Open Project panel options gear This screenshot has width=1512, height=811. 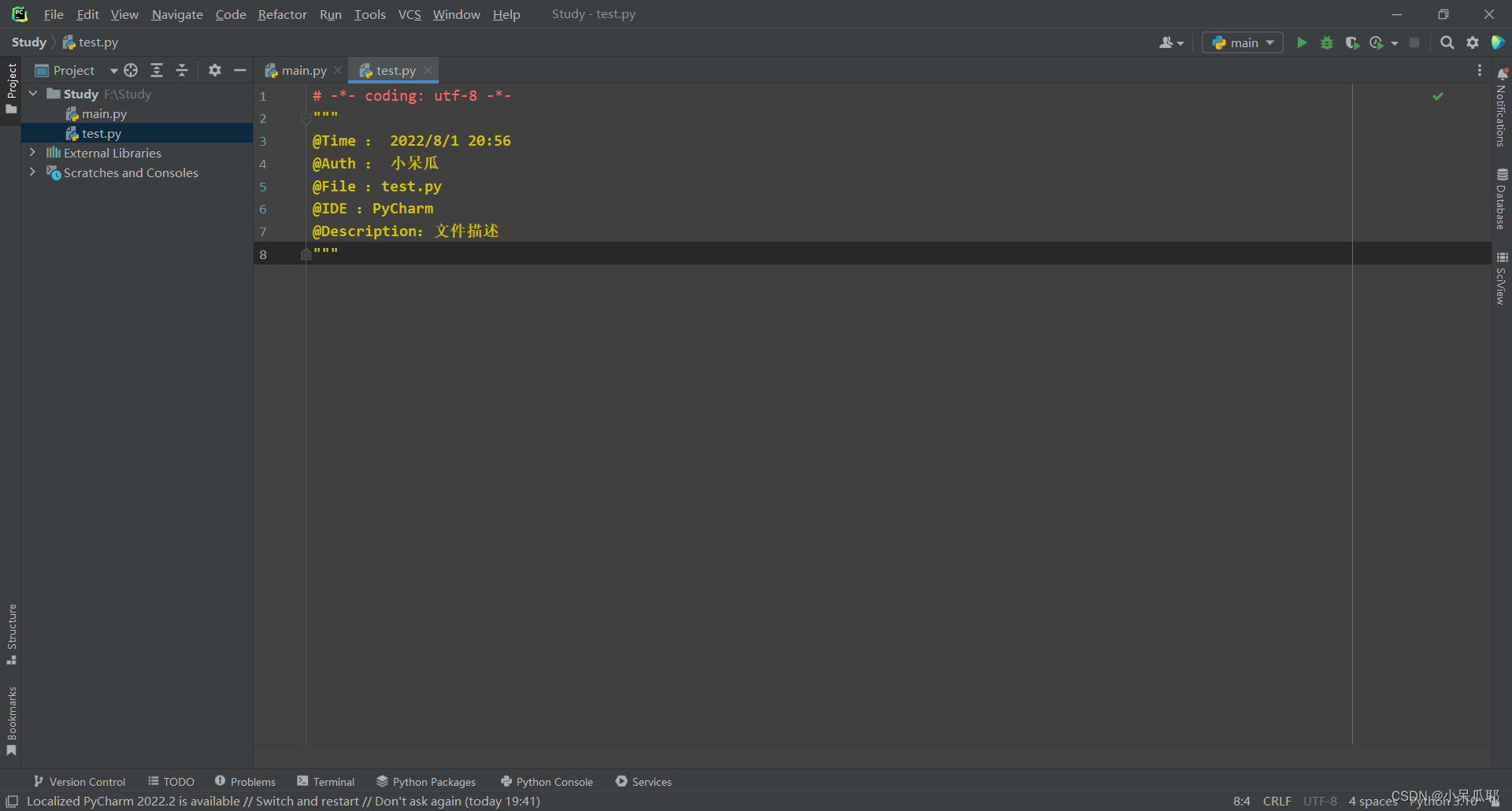click(215, 70)
